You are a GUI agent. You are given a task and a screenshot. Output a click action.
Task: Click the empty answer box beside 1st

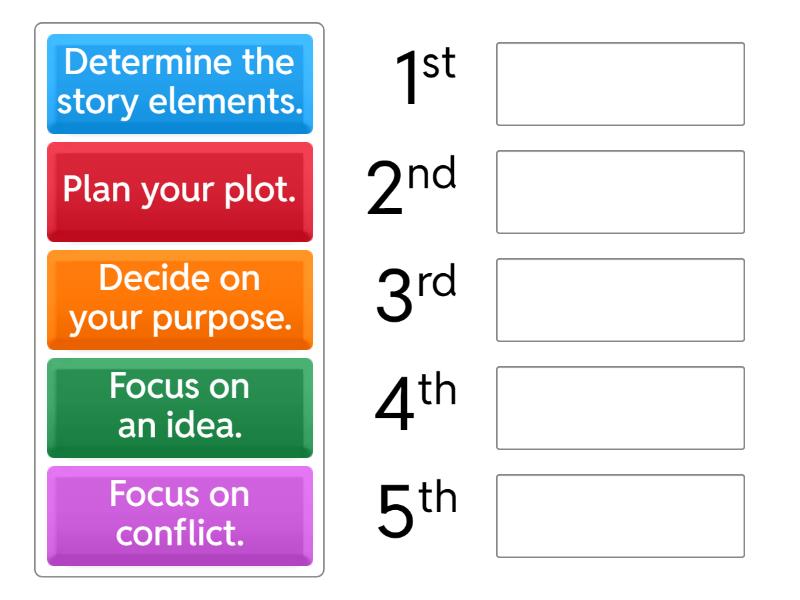pos(620,84)
